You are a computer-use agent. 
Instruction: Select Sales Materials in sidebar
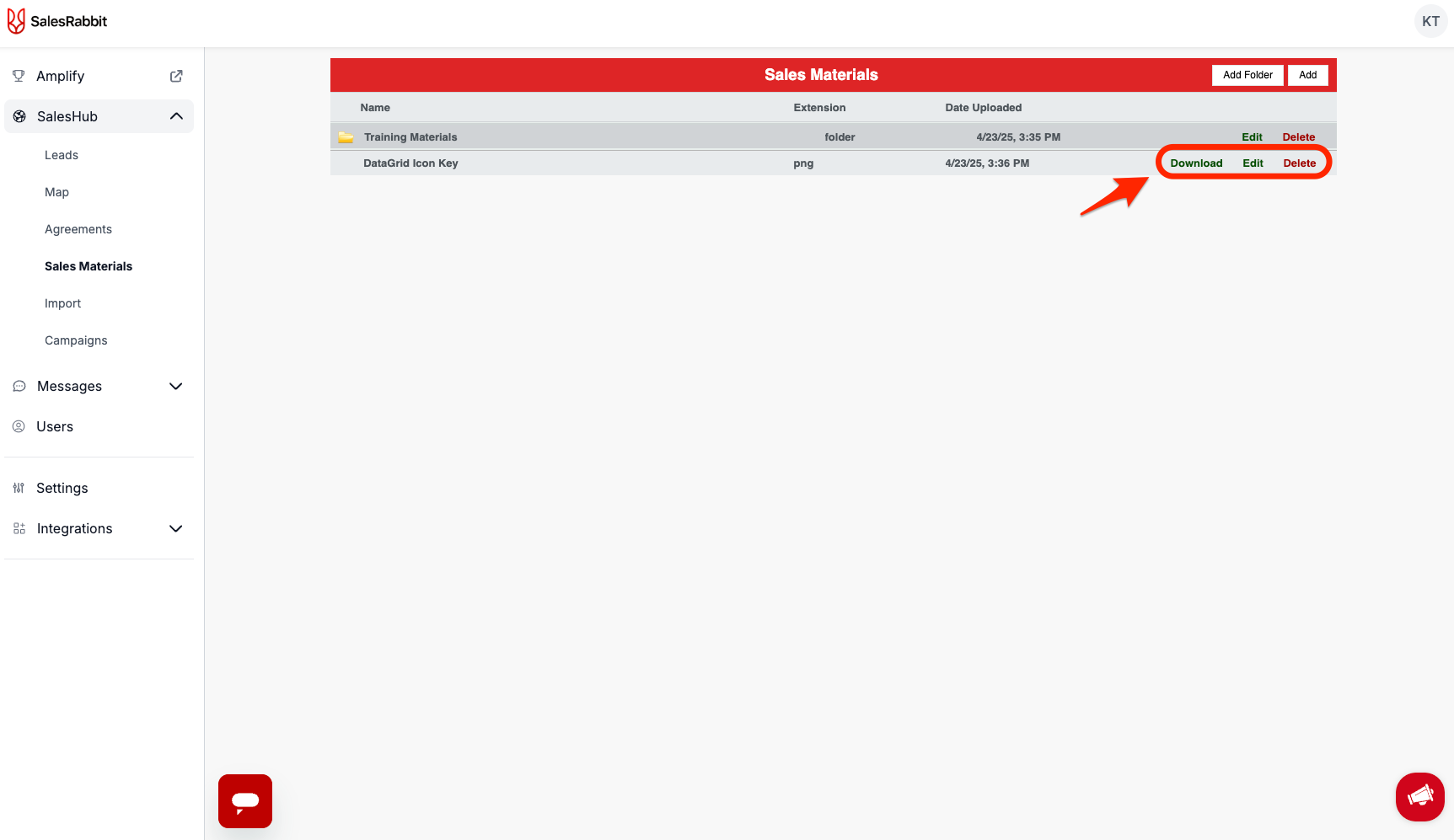coord(89,266)
